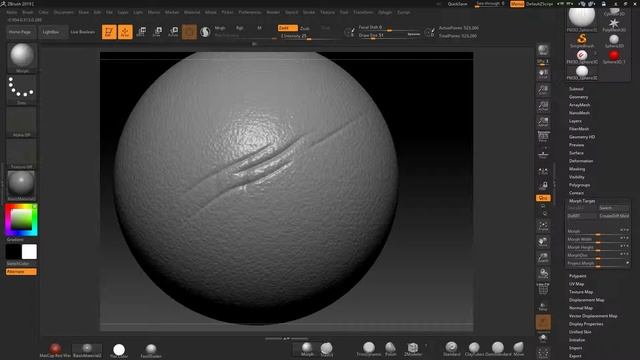Click the Switch button under Morph Target

click(x=613, y=208)
